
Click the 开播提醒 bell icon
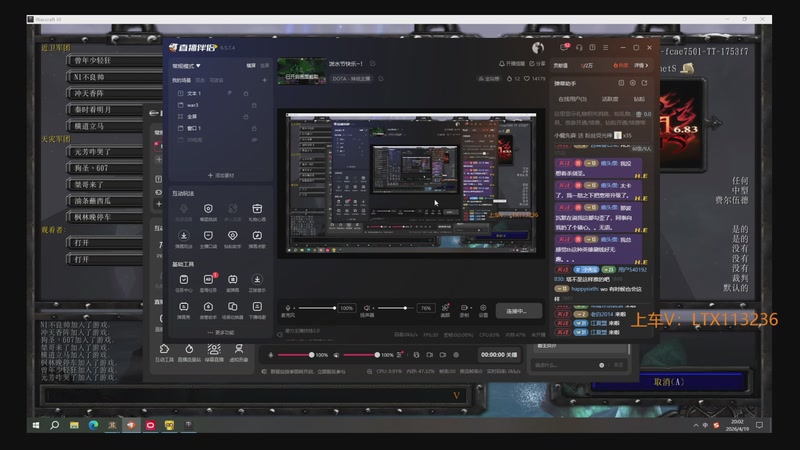pyautogui.click(x=502, y=64)
